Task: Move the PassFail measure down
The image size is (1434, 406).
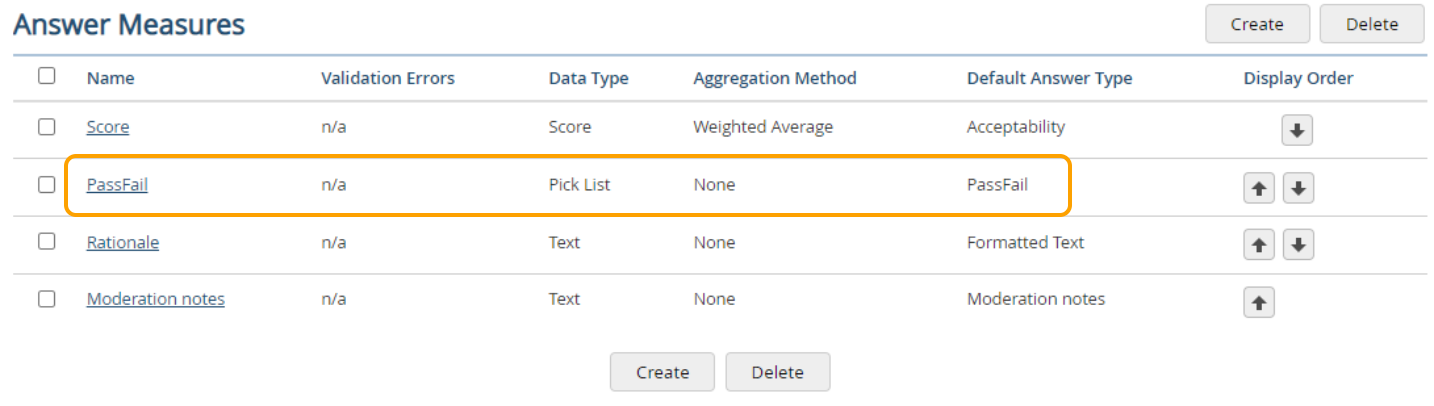Action: (x=1297, y=187)
